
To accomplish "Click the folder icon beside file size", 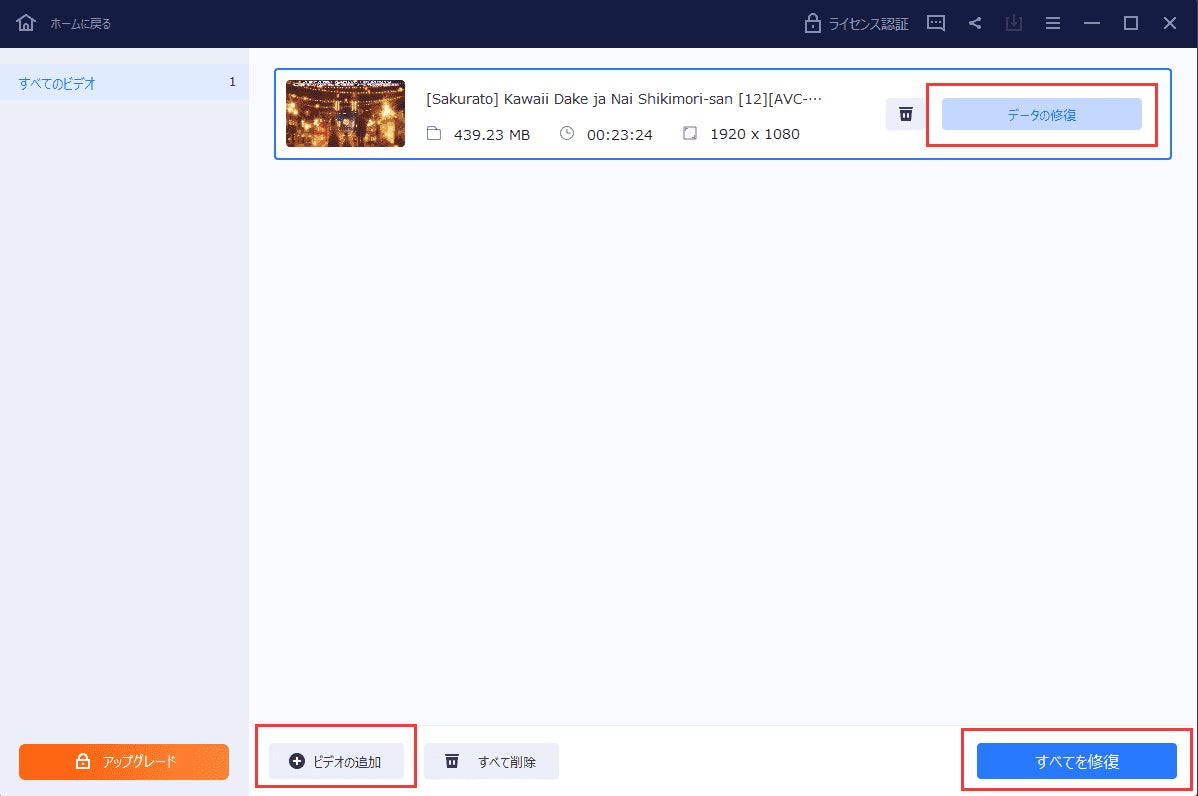I will coord(434,134).
